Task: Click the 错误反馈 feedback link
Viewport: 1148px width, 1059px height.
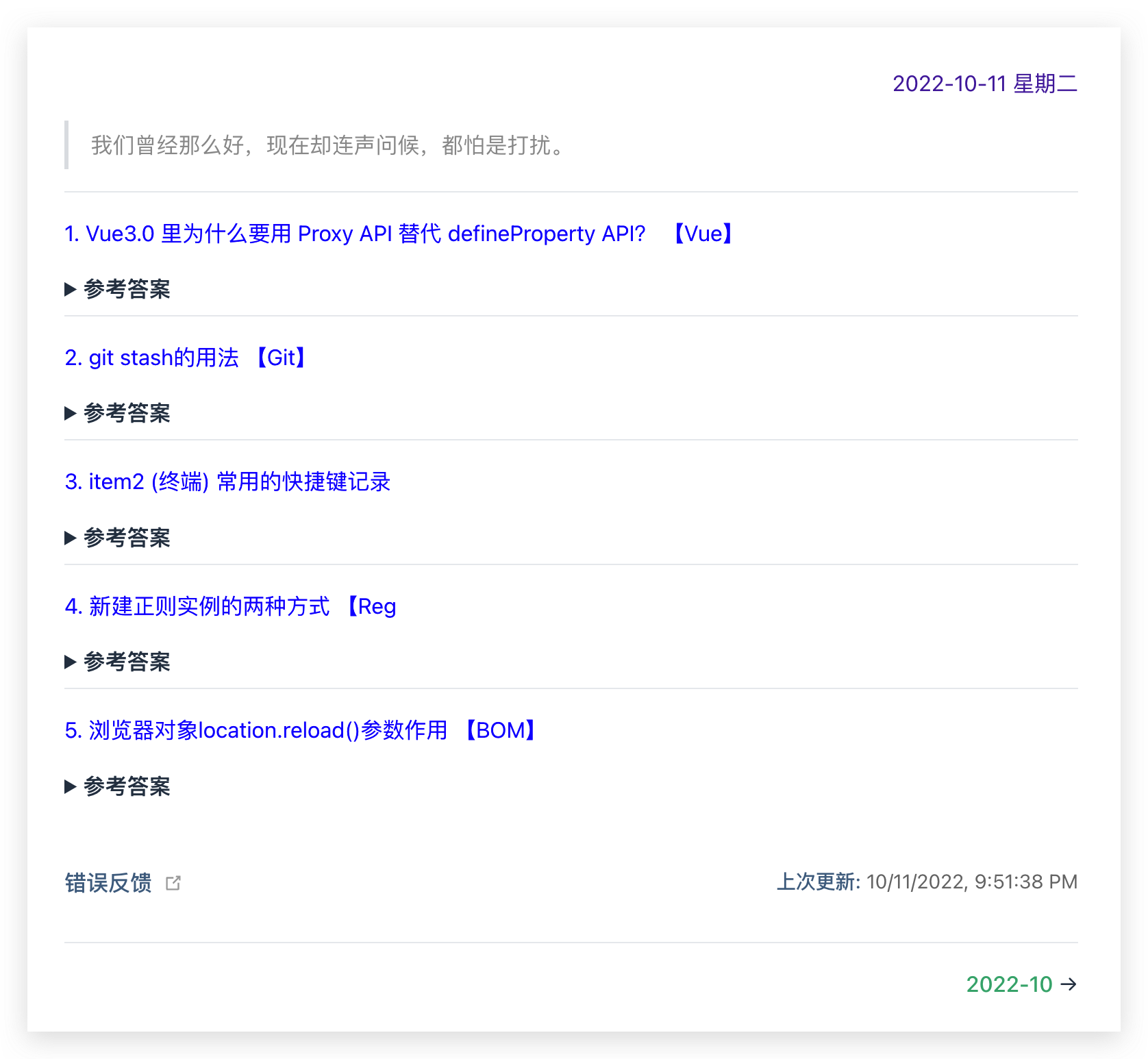Action: pyautogui.click(x=108, y=883)
